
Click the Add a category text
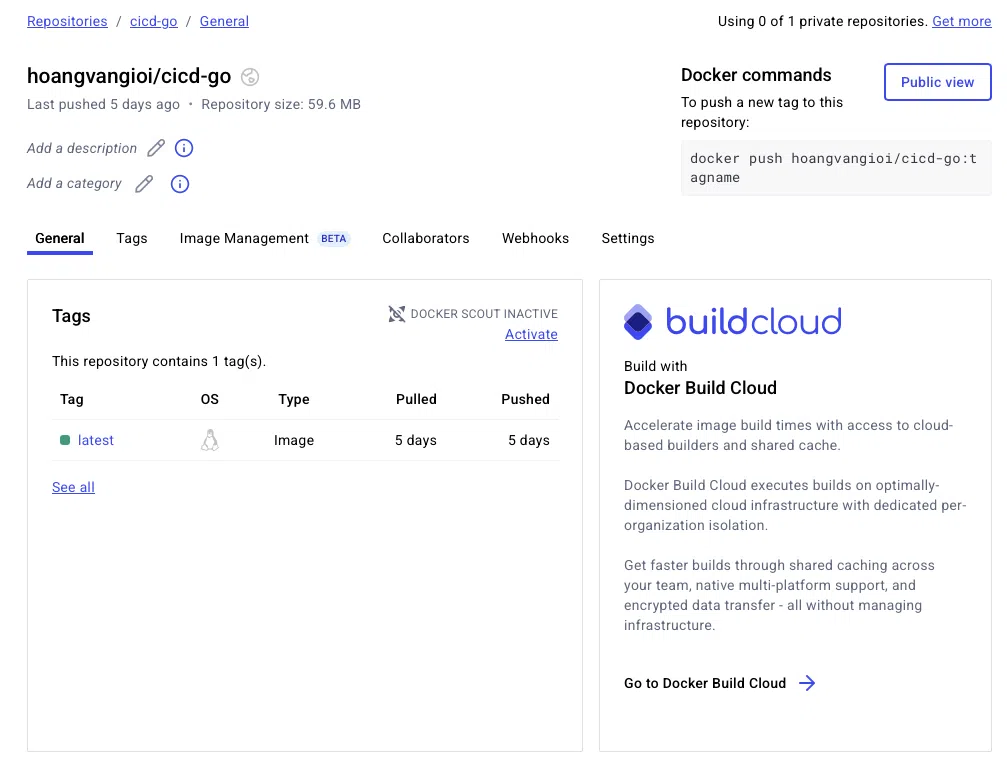[74, 184]
